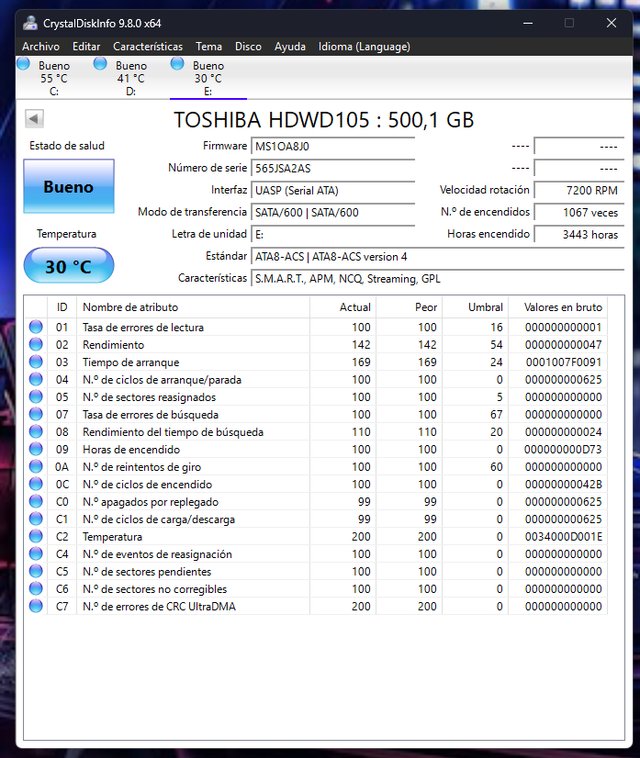This screenshot has width=640, height=758.
Task: Click raw value 000000000D73
Action: (x=563, y=449)
